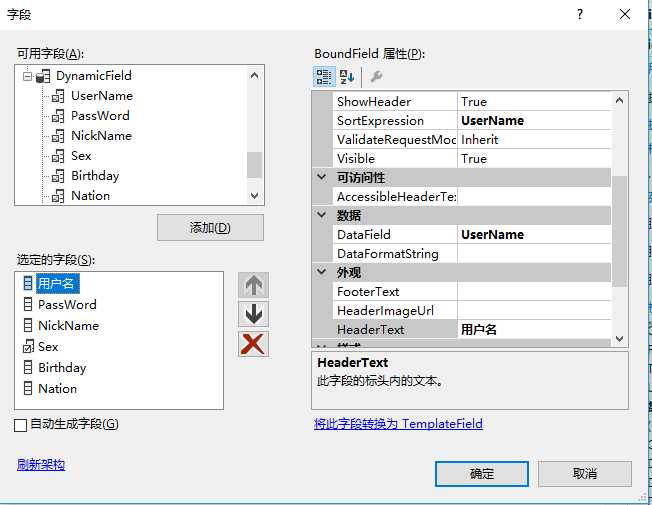The image size is (652, 505).
Task: Open Property Pages wrench icon
Action: 376,77
